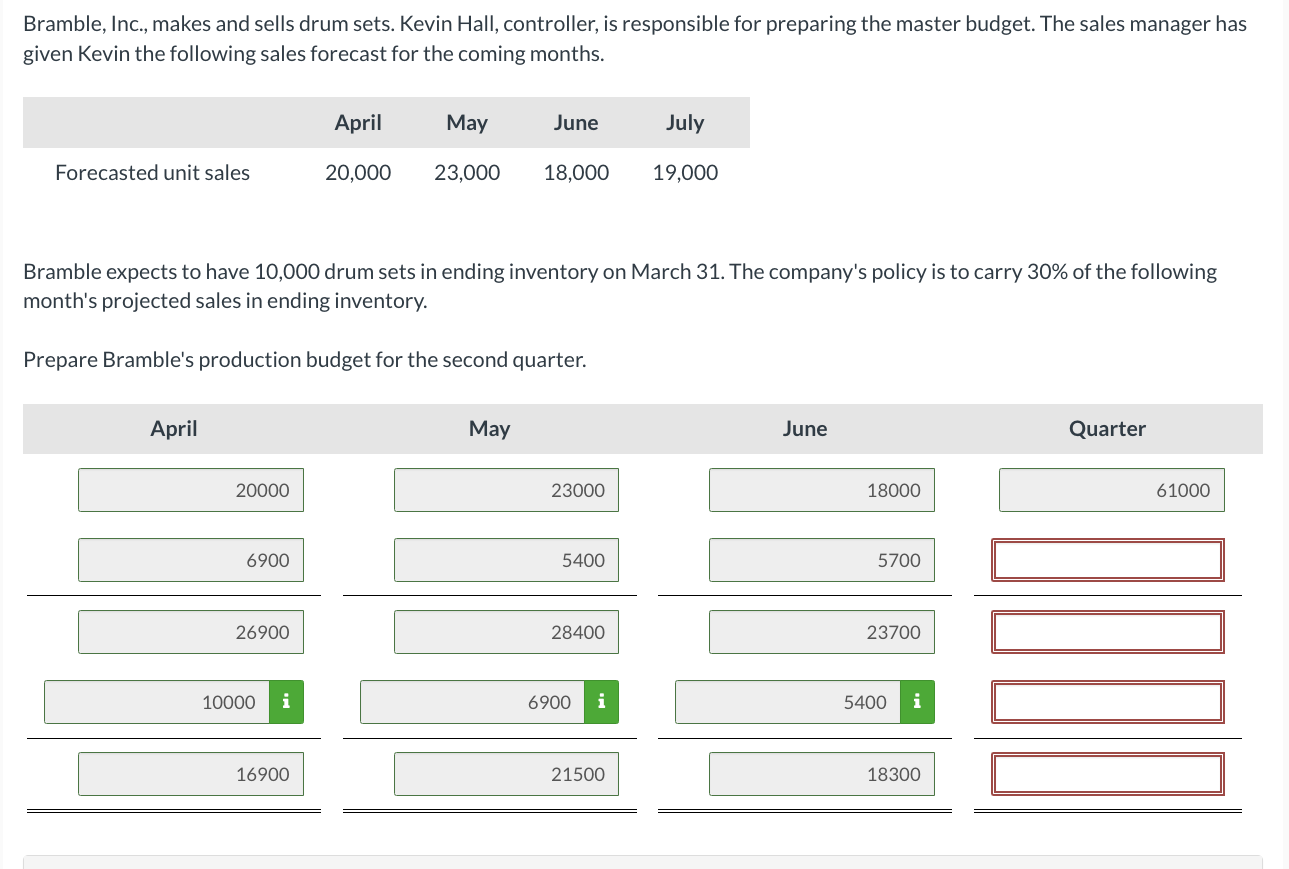Select the April 16900 production field
This screenshot has height=869, width=1289.
tap(191, 774)
